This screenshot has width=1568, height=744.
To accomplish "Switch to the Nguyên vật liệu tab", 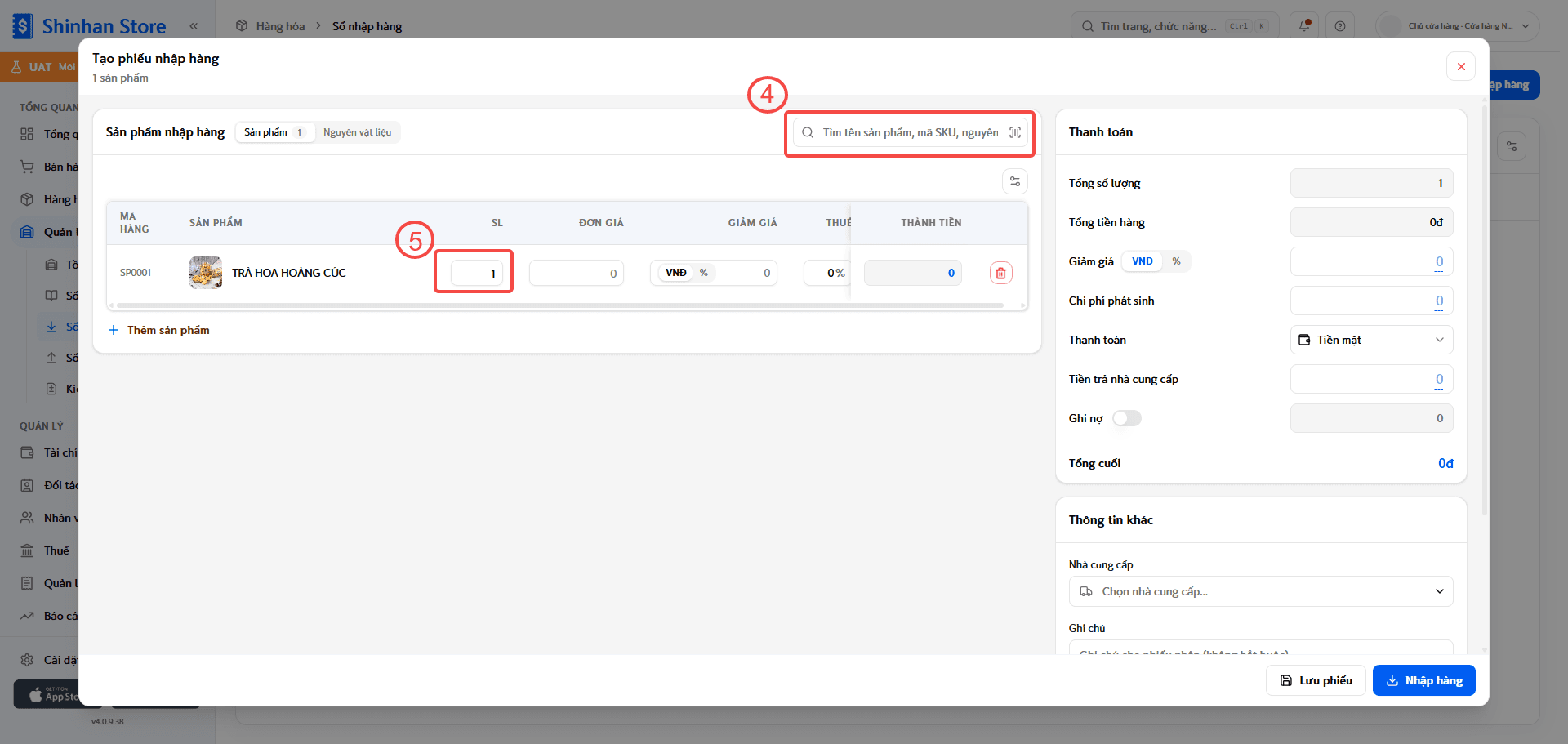I will (357, 132).
